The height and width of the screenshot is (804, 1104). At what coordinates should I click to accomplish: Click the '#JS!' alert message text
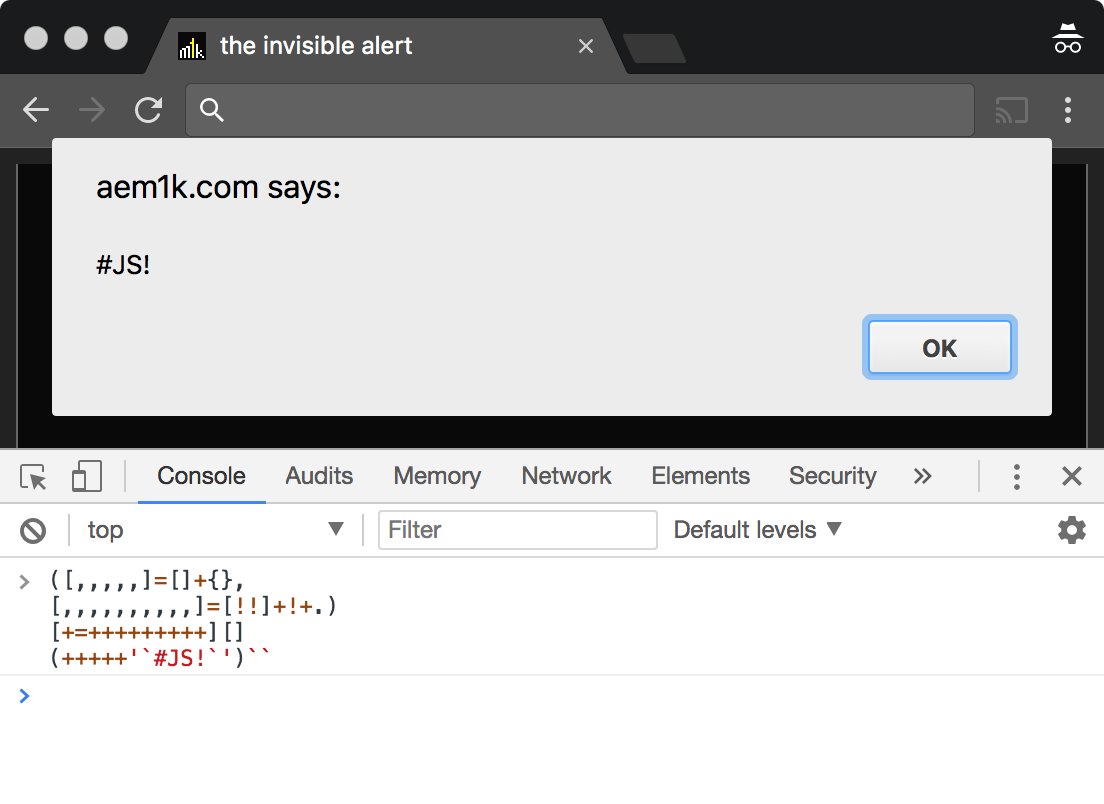(x=123, y=265)
